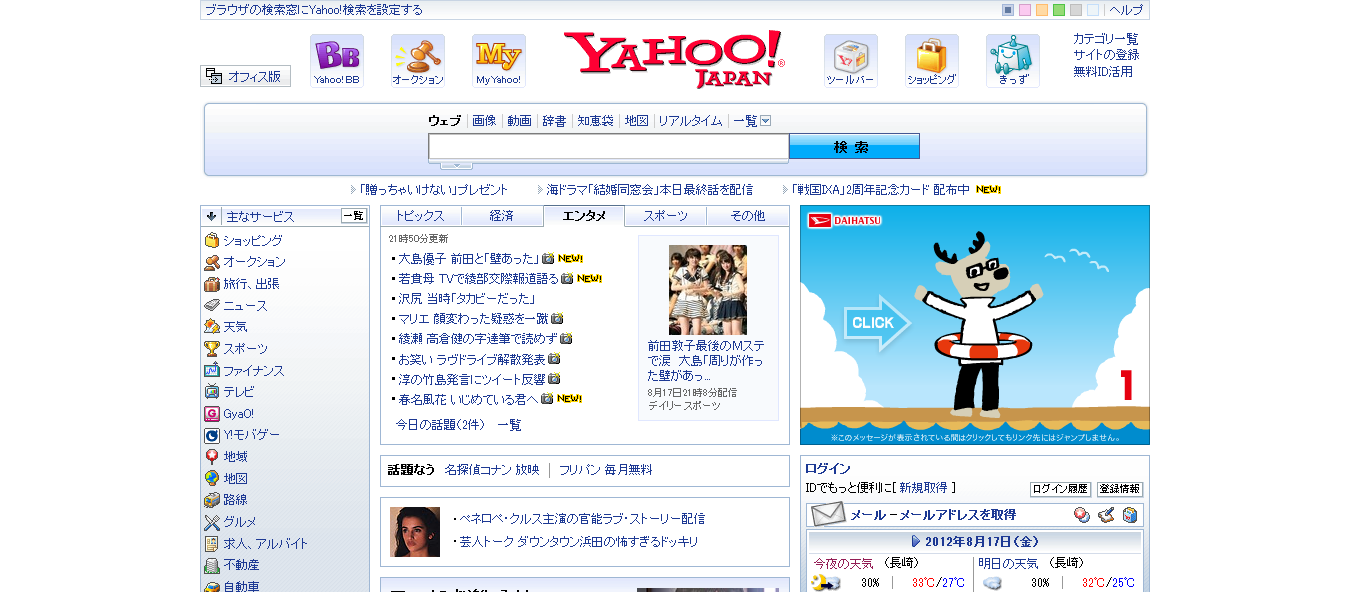Click the ニュース newspaper icon in sidebar
This screenshot has width=1349, height=592.
click(x=212, y=305)
